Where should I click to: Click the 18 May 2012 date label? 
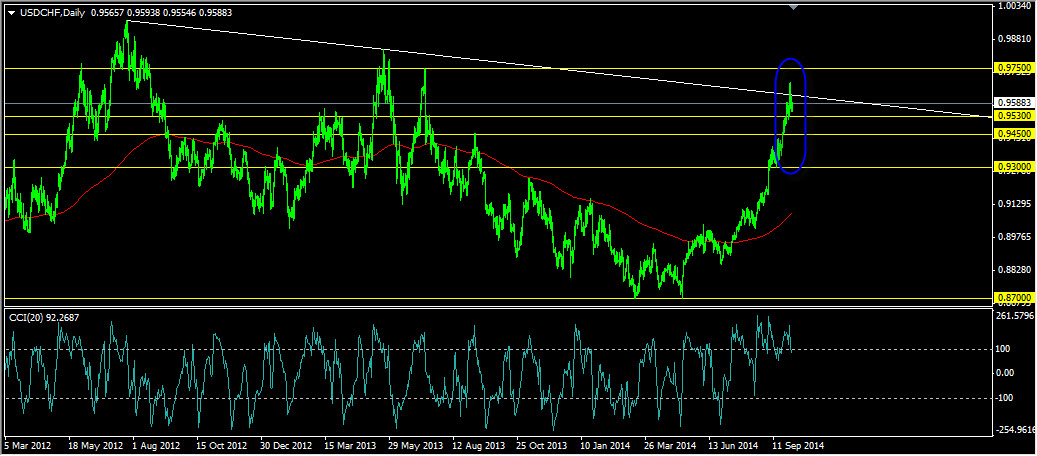pos(98,445)
